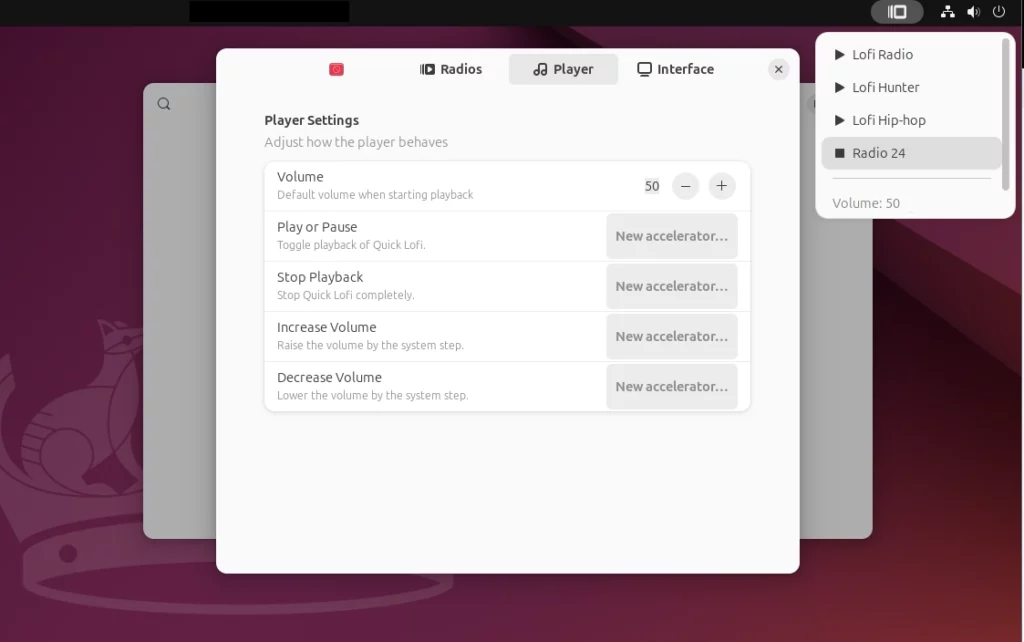The width and height of the screenshot is (1024, 642).
Task: Set accelerator for Play or Pause
Action: click(x=671, y=236)
